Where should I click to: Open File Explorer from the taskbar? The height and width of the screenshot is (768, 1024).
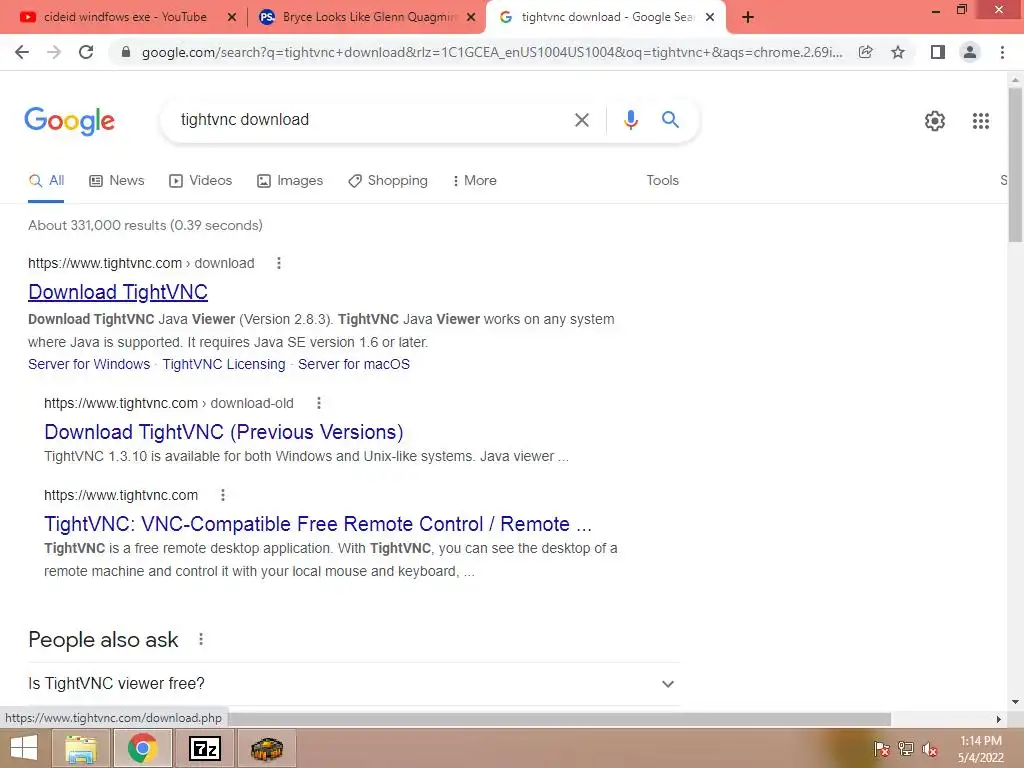(81, 748)
